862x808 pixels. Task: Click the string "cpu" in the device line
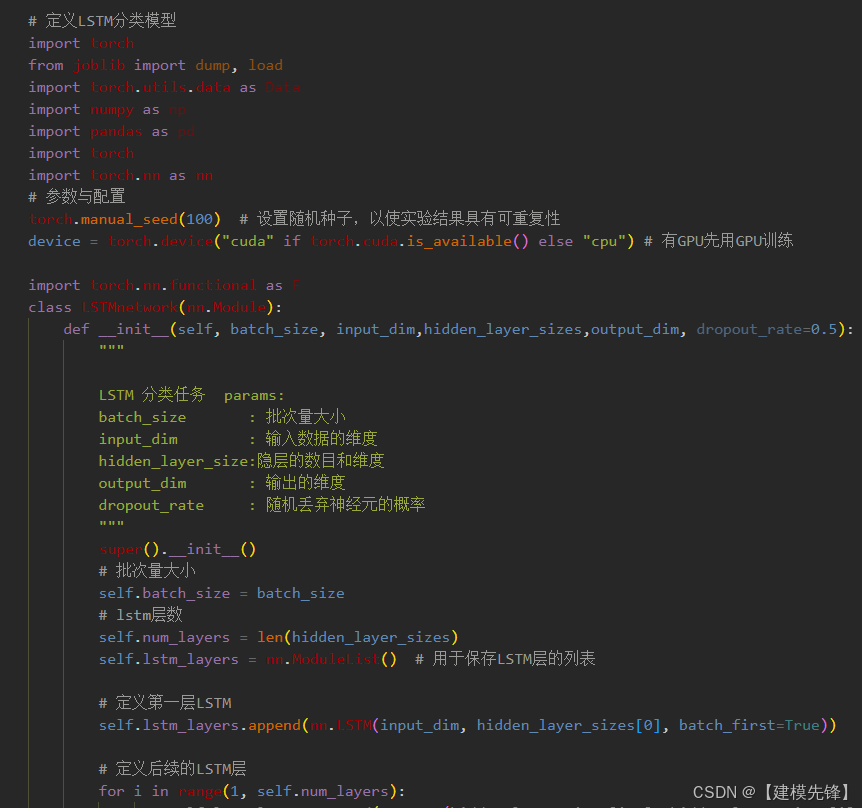point(604,241)
